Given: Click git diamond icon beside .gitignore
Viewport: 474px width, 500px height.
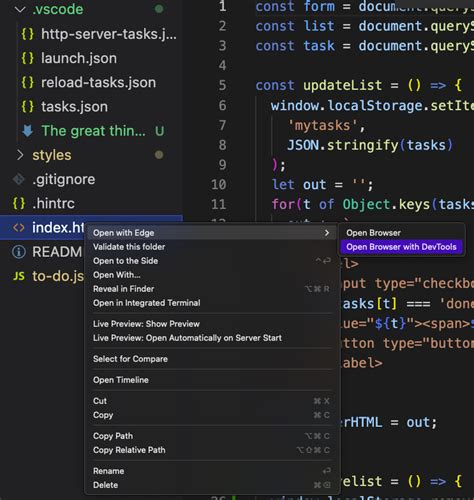Looking at the screenshot, I should pos(19,179).
